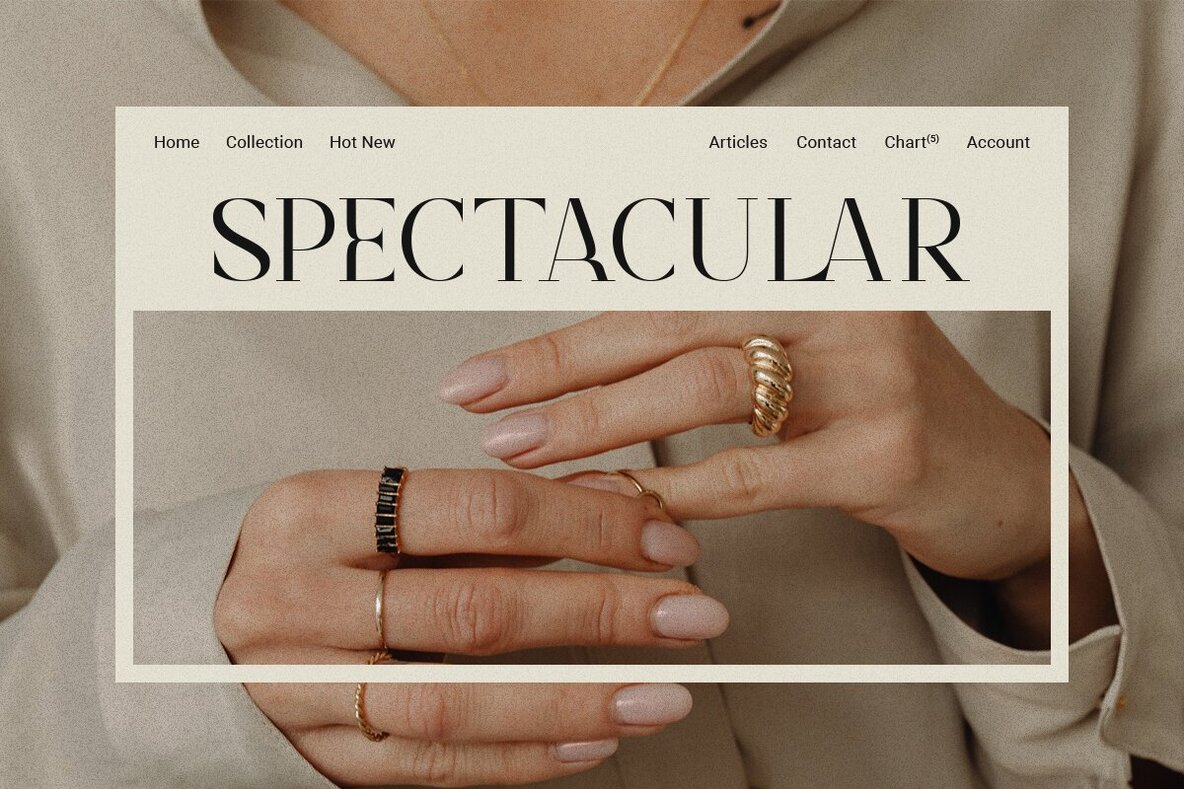Open the Chart cart link

click(905, 142)
